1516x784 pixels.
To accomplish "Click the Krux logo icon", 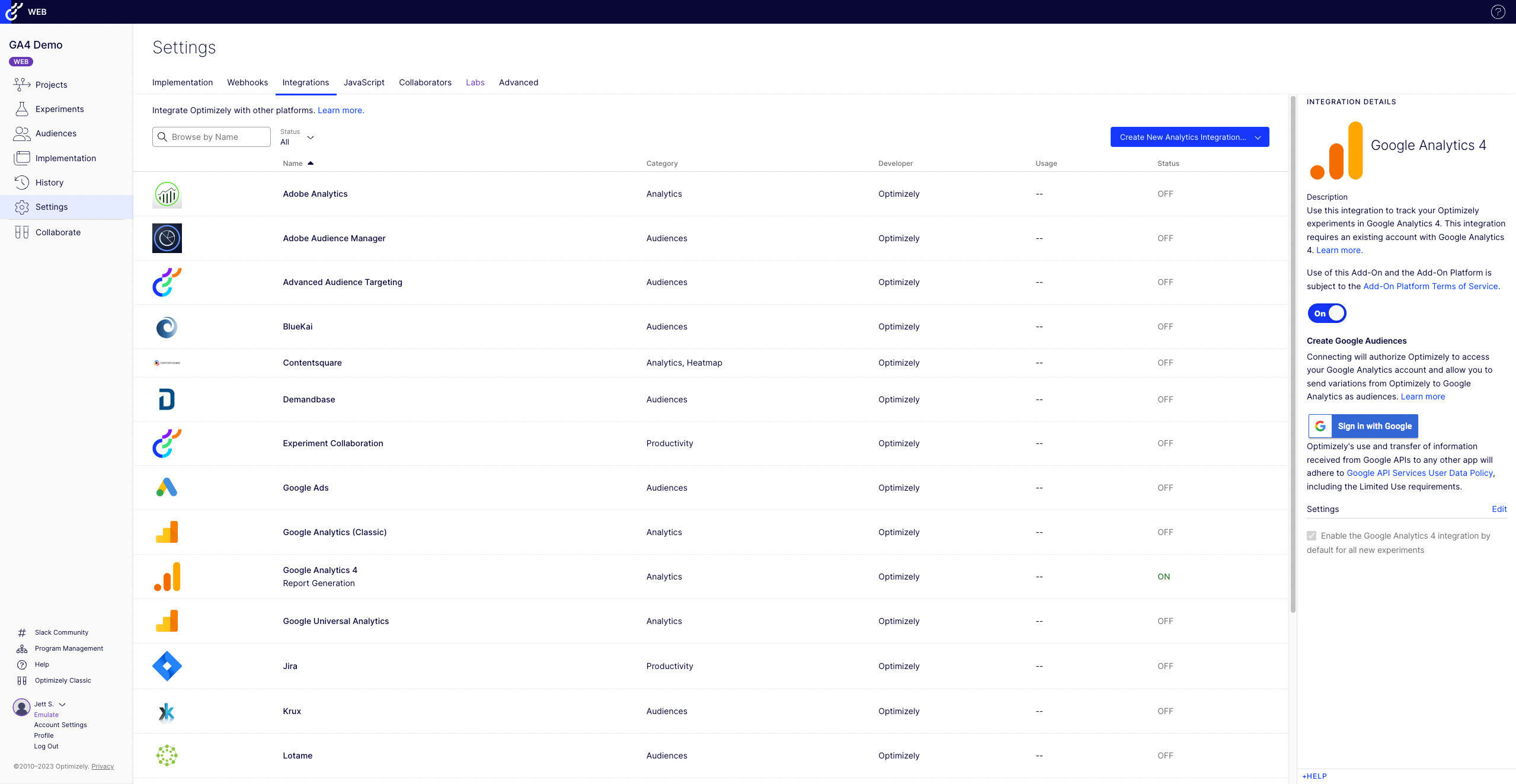I will click(x=167, y=712).
